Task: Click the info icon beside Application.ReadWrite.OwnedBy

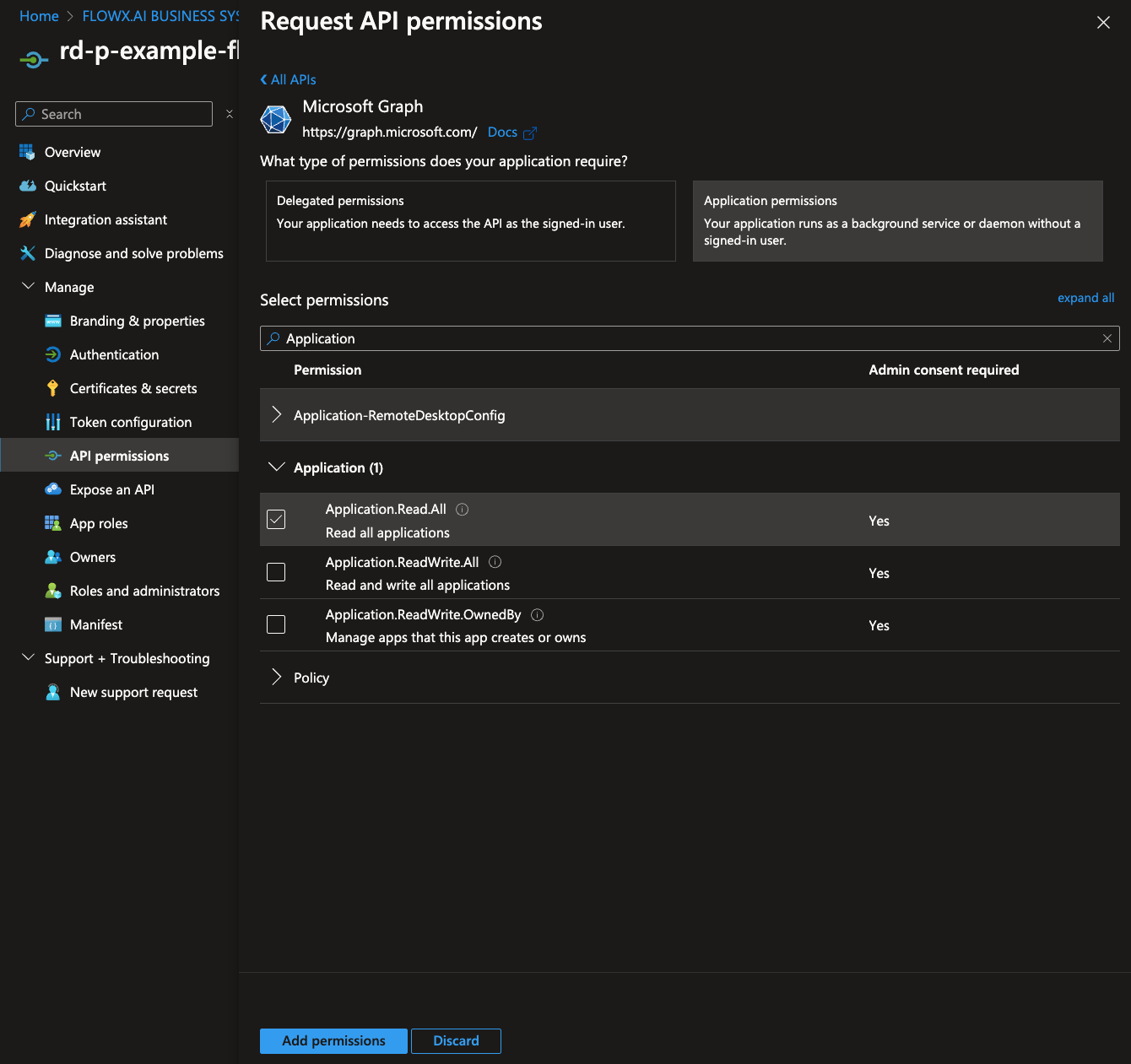Action: point(537,614)
